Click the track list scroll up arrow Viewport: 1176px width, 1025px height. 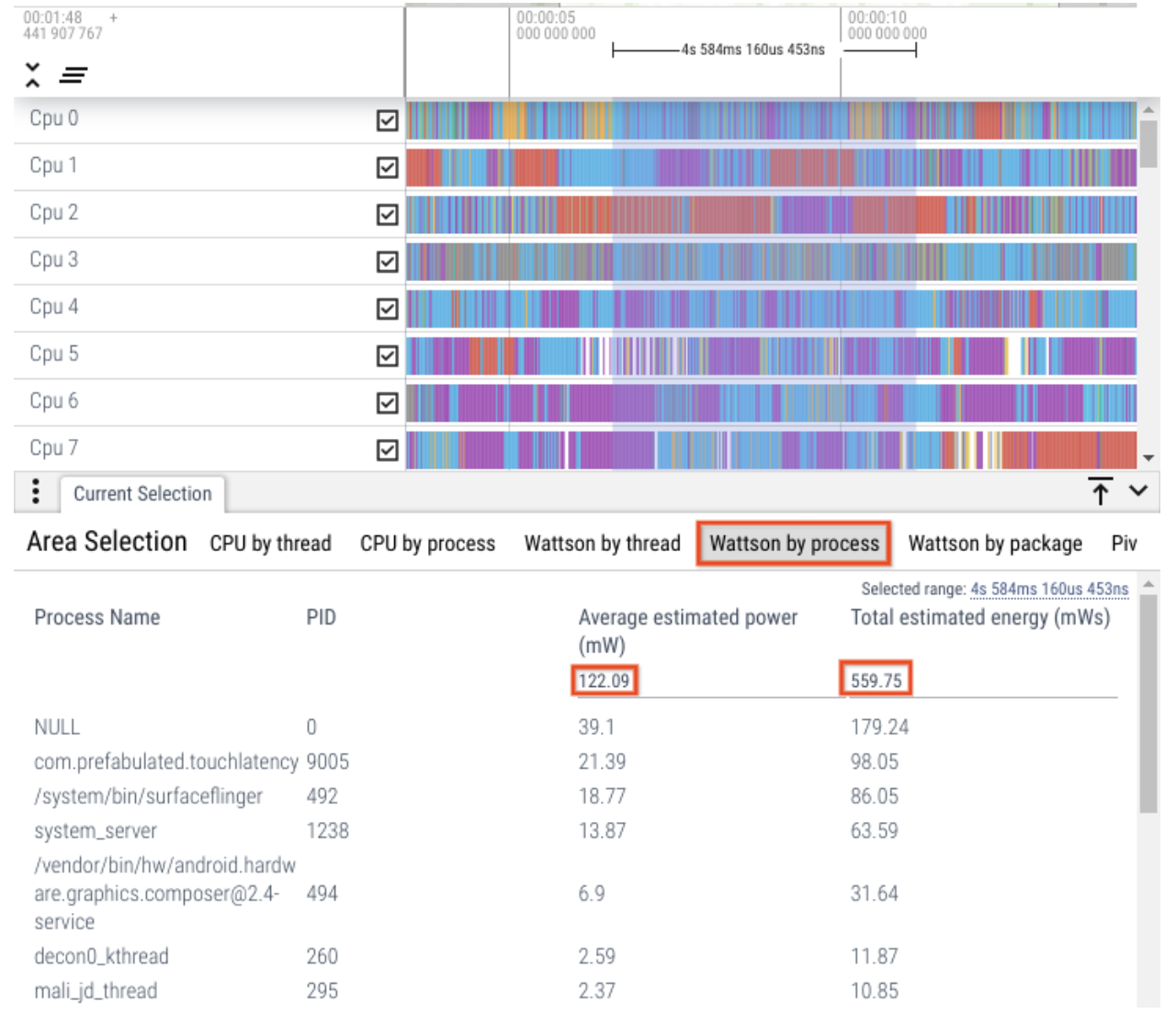[x=1148, y=110]
